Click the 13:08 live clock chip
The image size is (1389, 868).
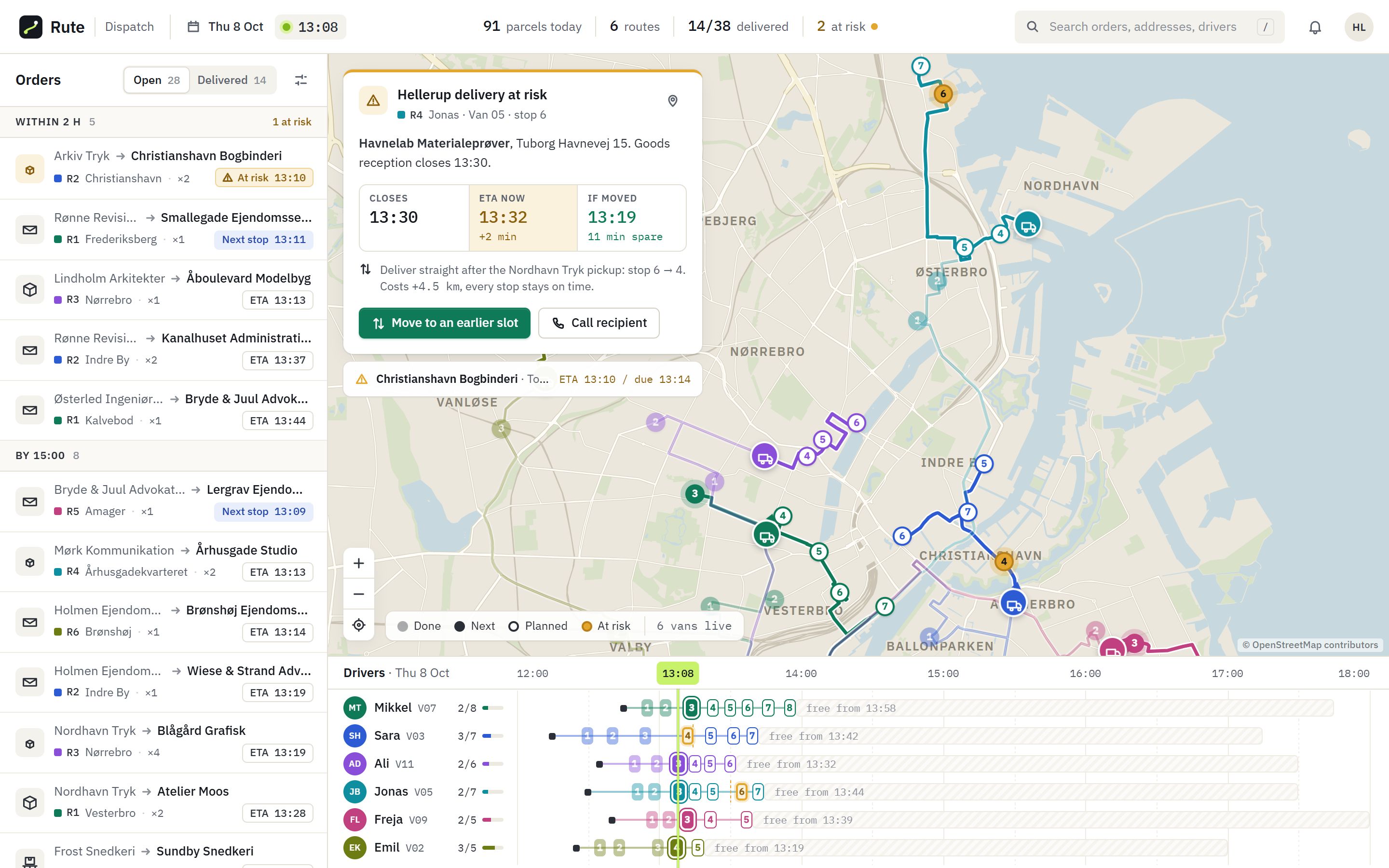click(311, 27)
